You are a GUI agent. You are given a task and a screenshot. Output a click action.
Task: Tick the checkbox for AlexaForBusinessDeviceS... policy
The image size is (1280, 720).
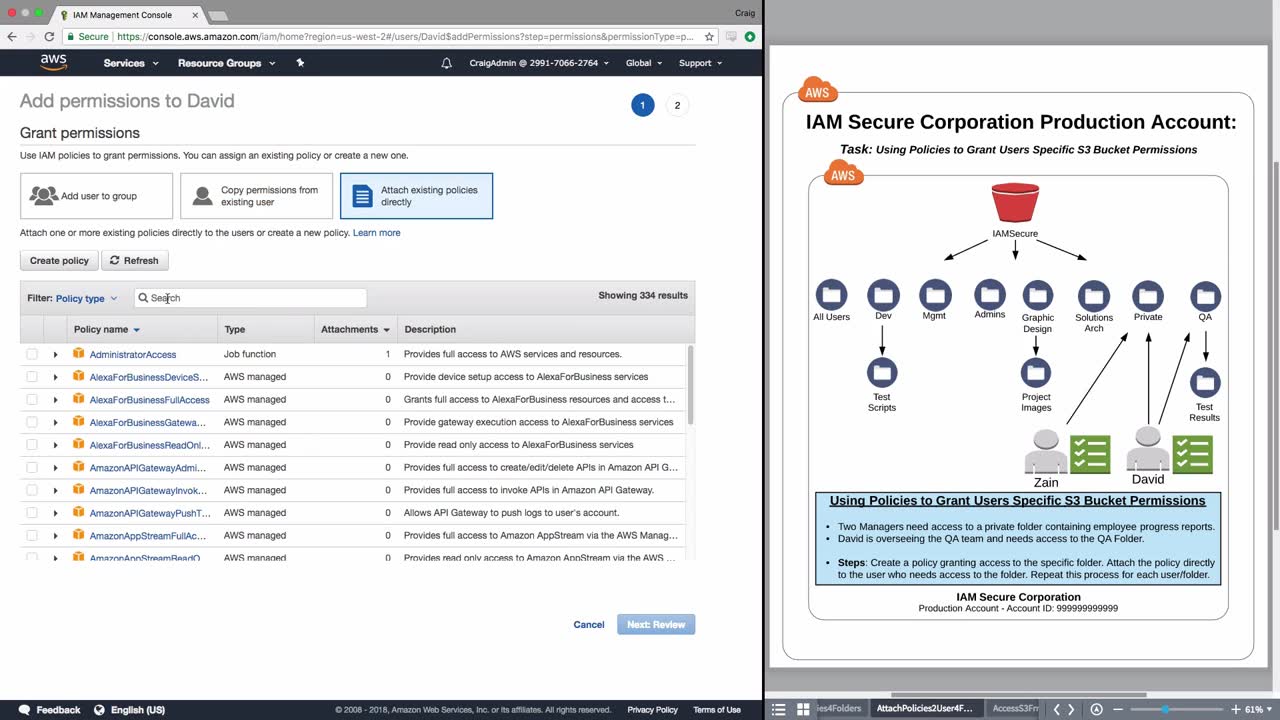coord(32,377)
